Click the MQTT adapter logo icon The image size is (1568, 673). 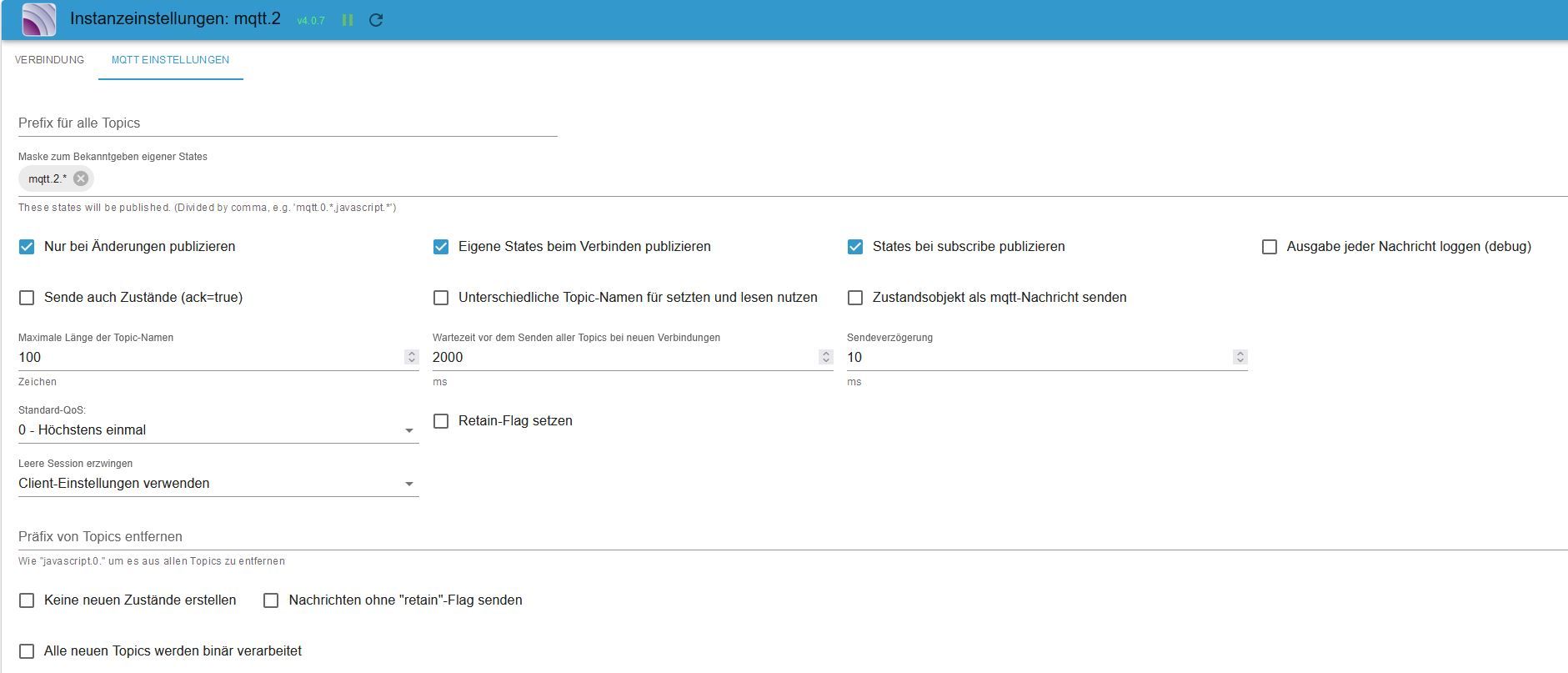(x=39, y=20)
